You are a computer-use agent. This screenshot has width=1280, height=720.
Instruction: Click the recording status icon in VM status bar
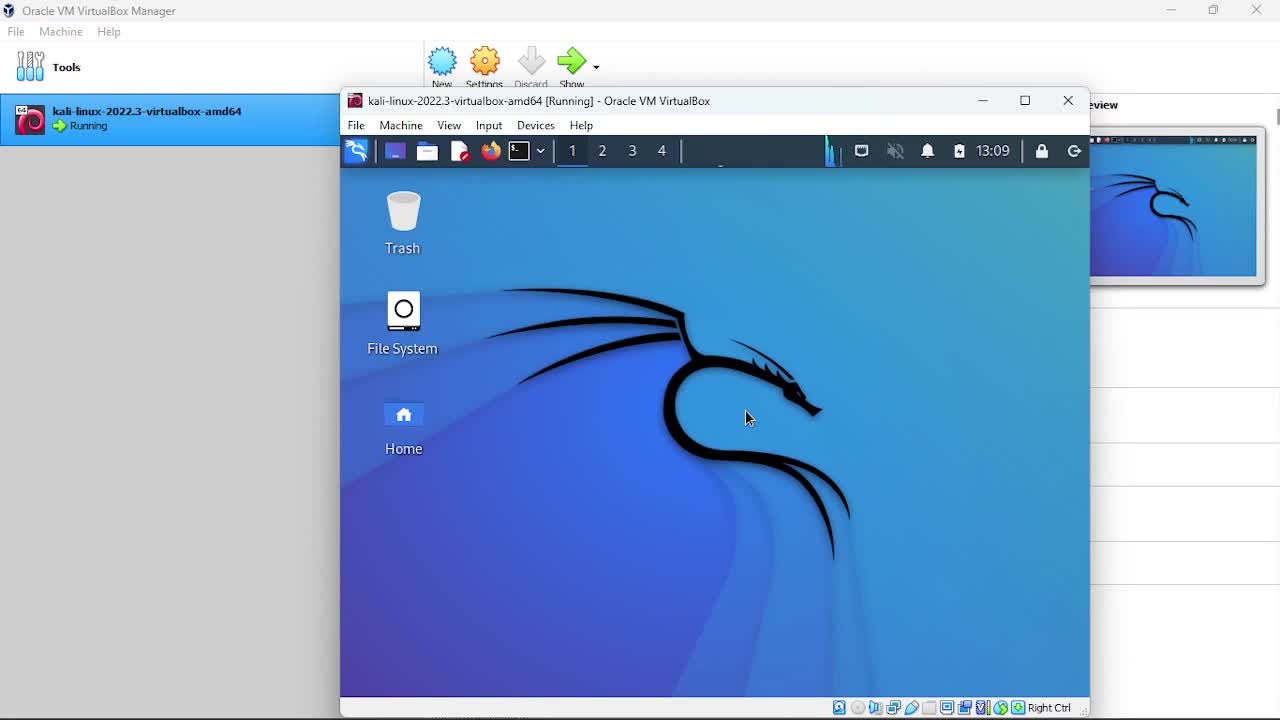(x=965, y=708)
